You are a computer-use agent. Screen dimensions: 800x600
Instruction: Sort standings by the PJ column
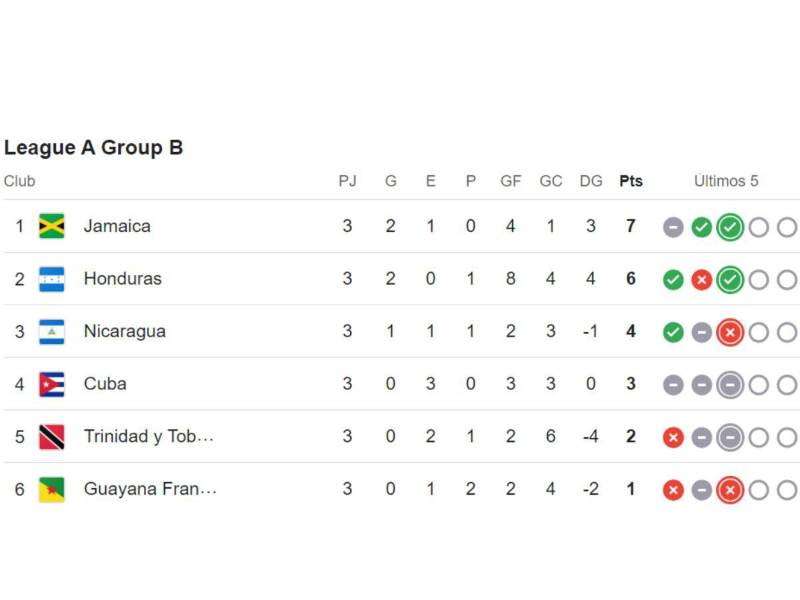347,181
